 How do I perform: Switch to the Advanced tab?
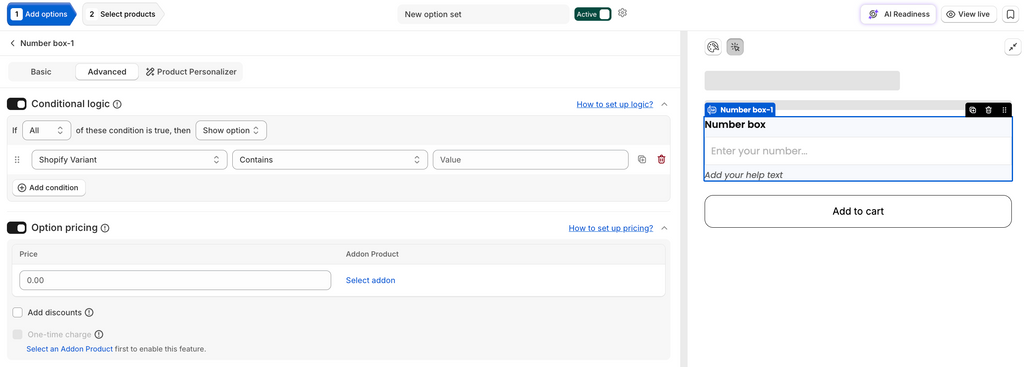coord(107,72)
